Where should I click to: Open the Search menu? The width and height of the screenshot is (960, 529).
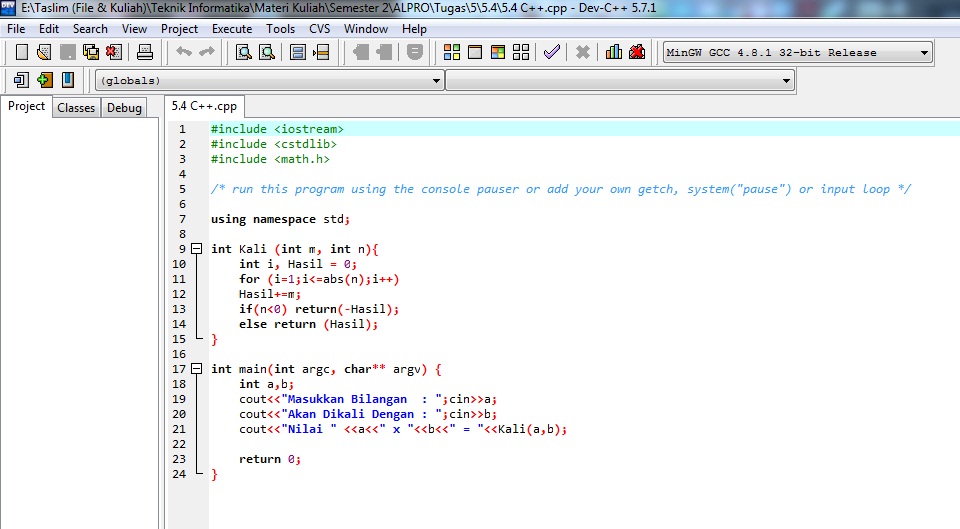(90, 29)
